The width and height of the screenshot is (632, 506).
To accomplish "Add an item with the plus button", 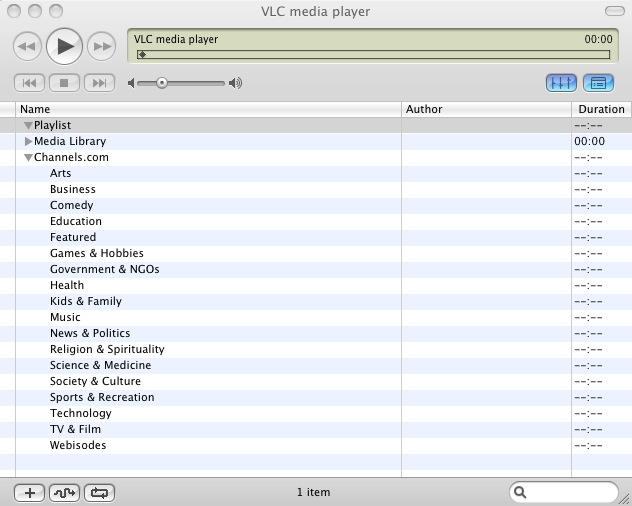I will pyautogui.click(x=29, y=492).
